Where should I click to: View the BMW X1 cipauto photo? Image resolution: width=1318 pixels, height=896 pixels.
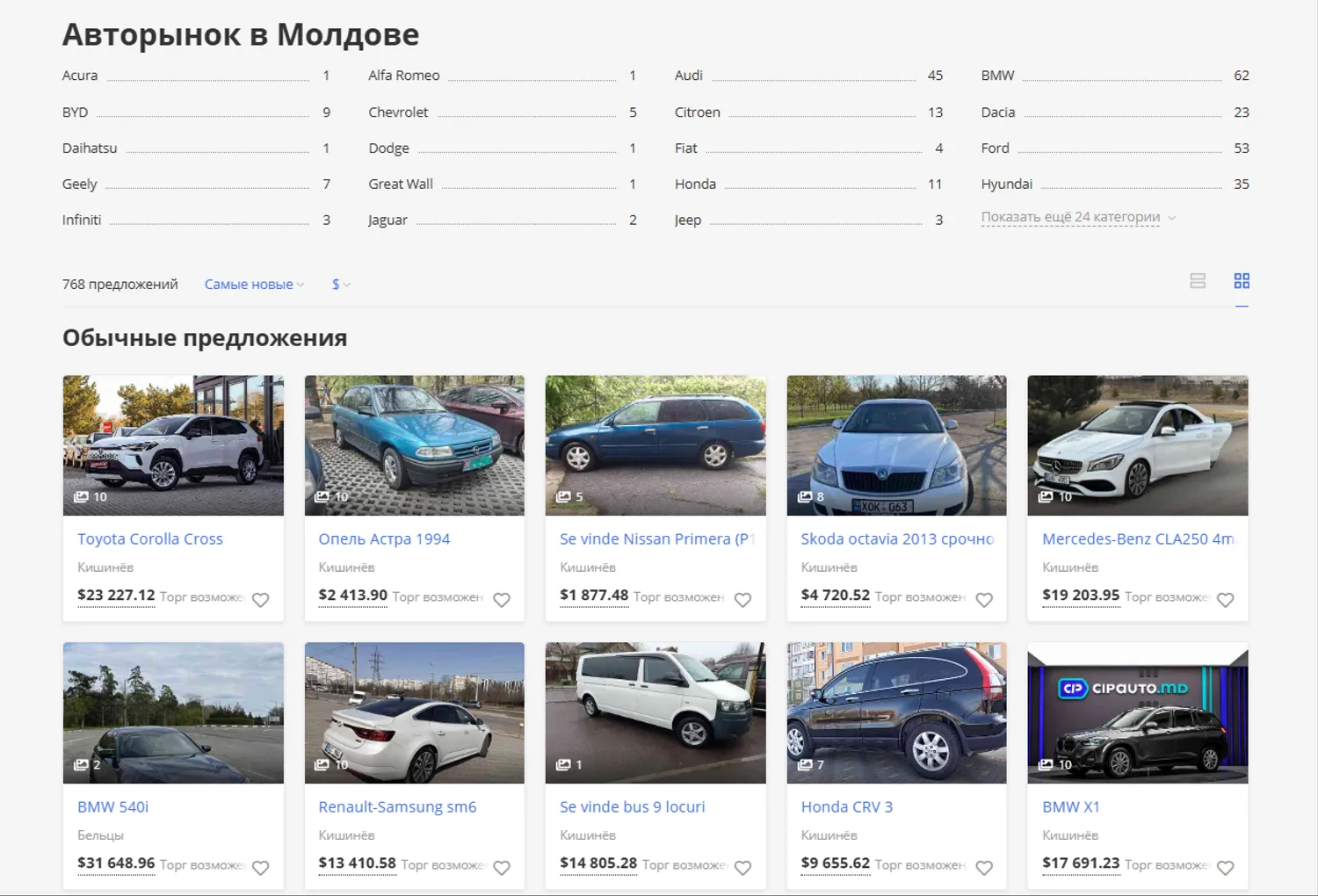[x=1138, y=713]
